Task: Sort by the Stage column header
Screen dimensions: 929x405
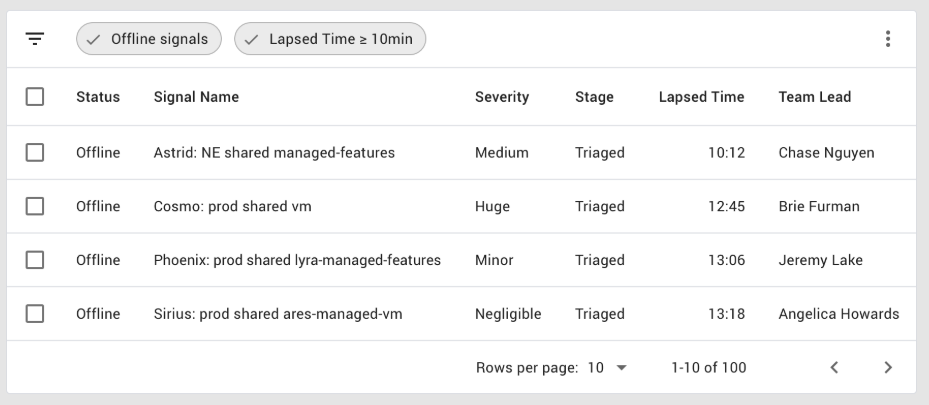Action: 594,97
